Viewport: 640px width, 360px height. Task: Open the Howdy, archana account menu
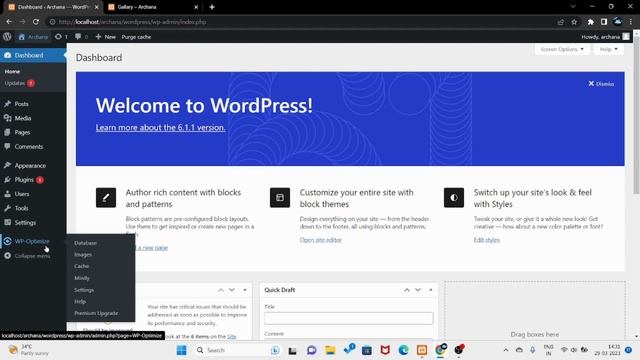coord(605,37)
